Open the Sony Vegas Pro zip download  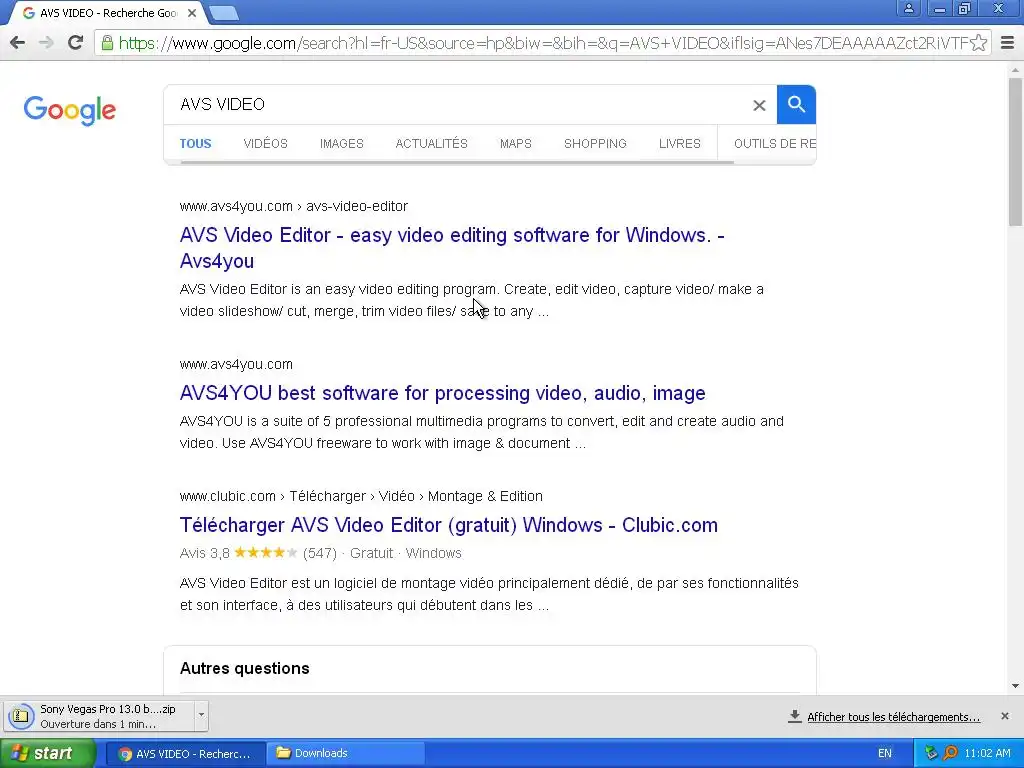99,716
